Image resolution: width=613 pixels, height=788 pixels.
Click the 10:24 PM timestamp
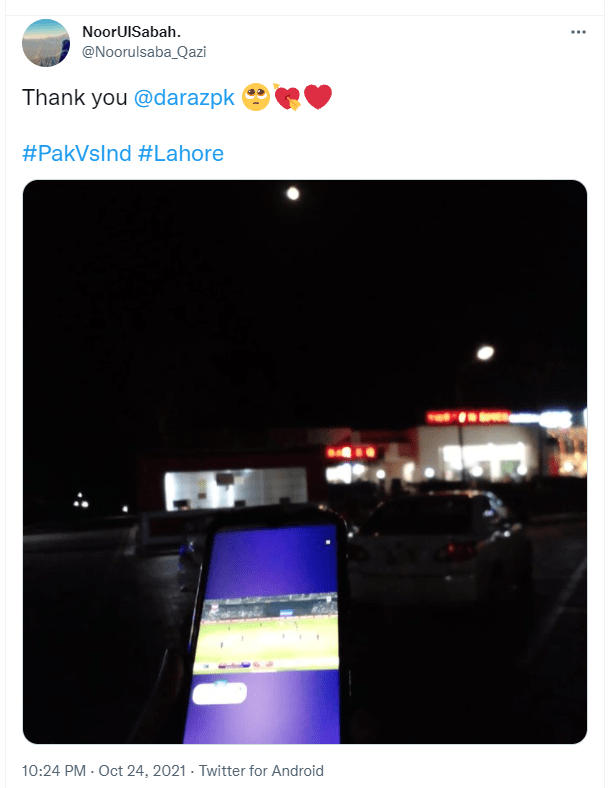pyautogui.click(x=54, y=770)
